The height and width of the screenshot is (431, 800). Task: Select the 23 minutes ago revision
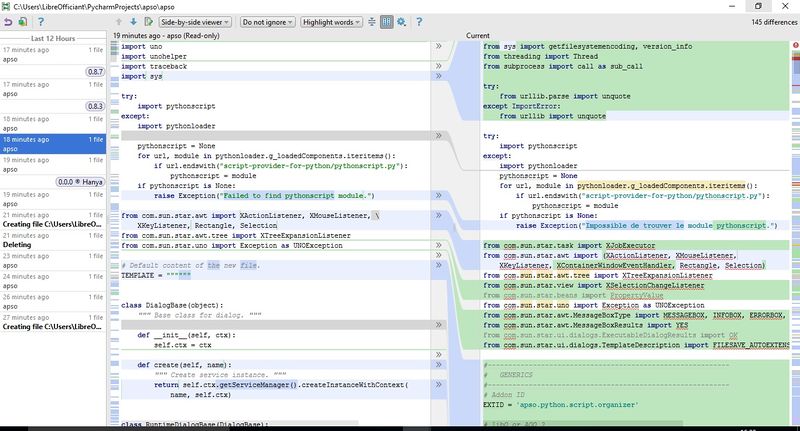(53, 261)
